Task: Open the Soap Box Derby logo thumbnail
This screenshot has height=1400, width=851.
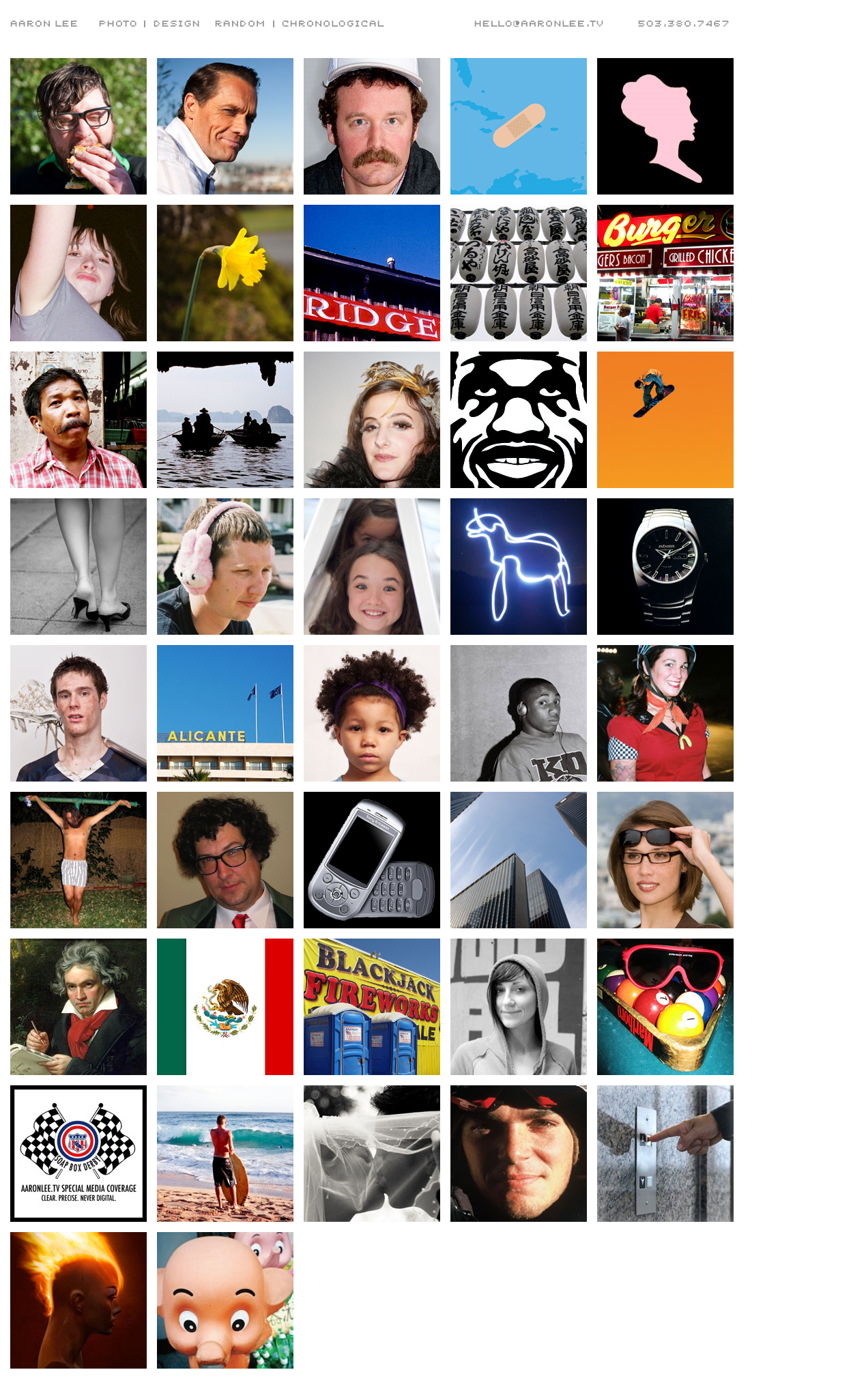Action: coord(78,1154)
